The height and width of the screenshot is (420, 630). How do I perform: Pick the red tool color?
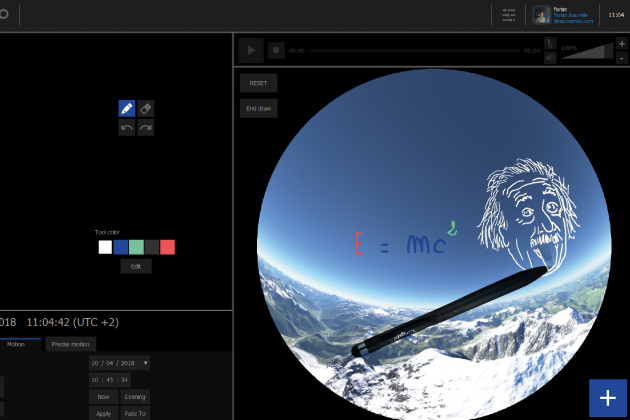click(x=168, y=247)
